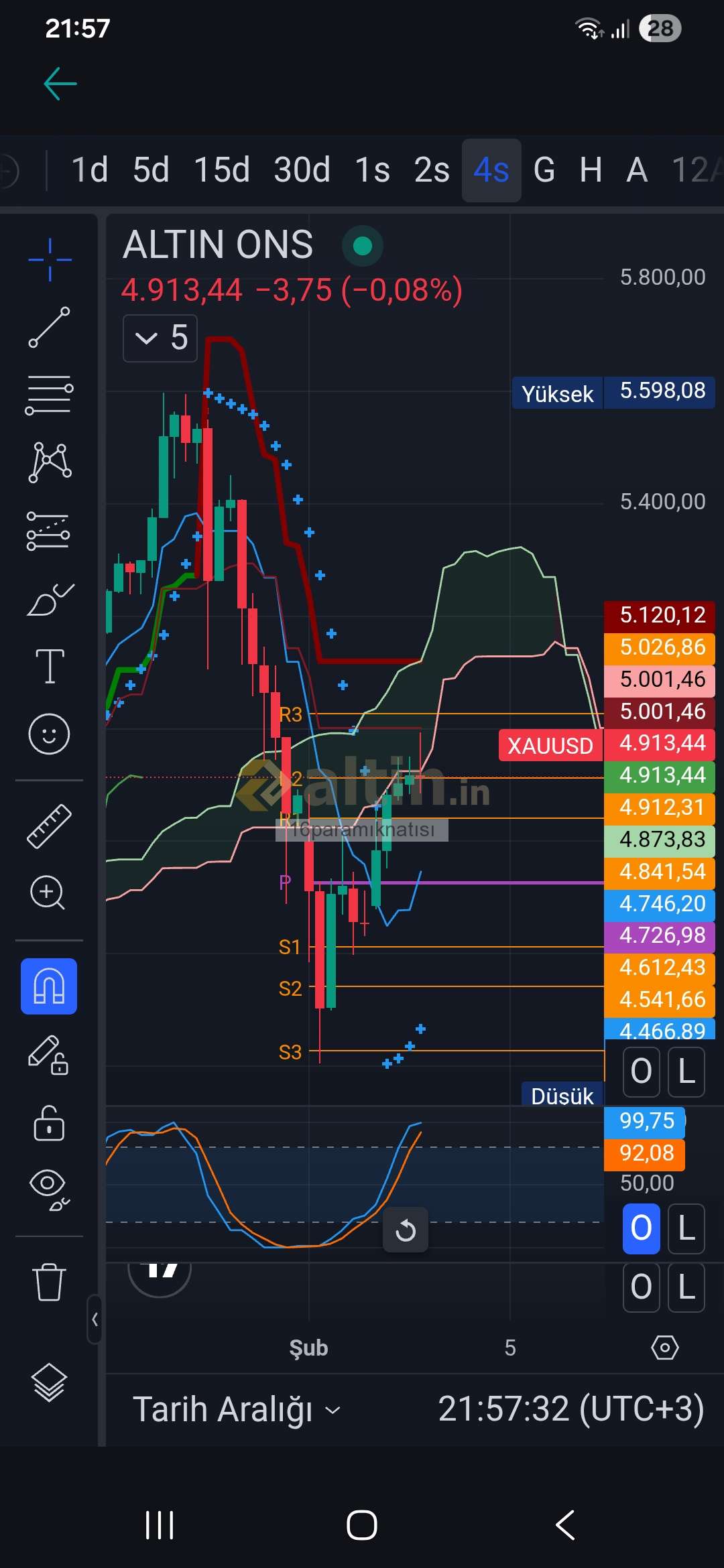Click the XAUUSD red price label

(550, 746)
